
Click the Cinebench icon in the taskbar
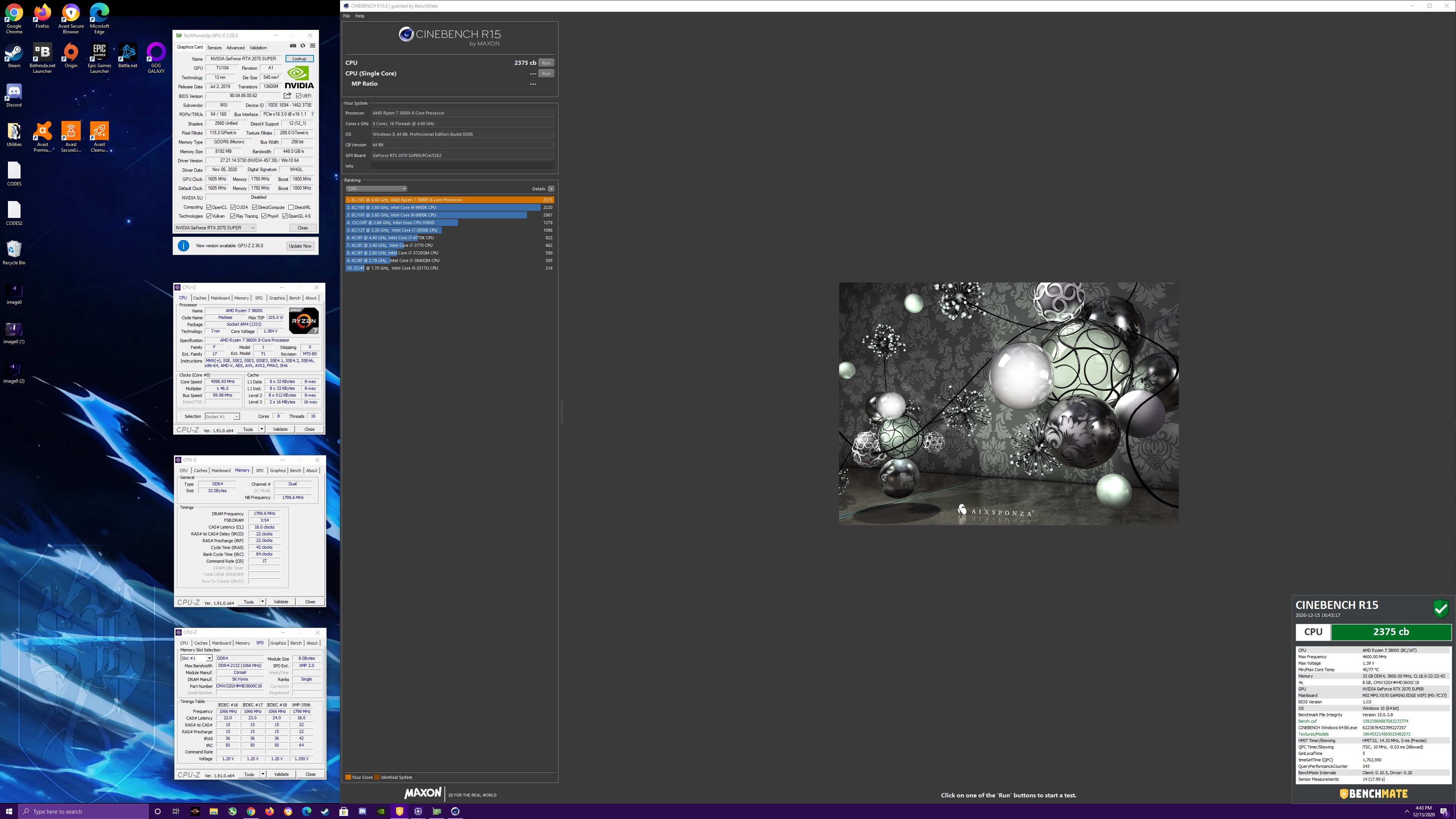click(x=455, y=811)
